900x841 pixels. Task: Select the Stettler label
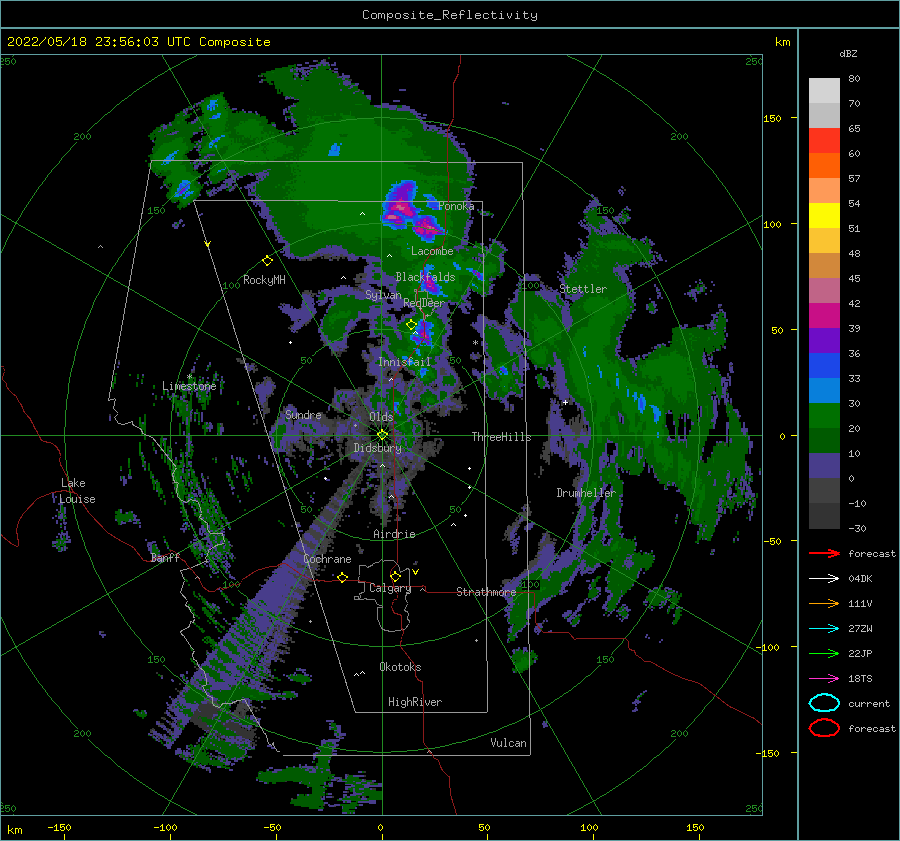(x=583, y=289)
